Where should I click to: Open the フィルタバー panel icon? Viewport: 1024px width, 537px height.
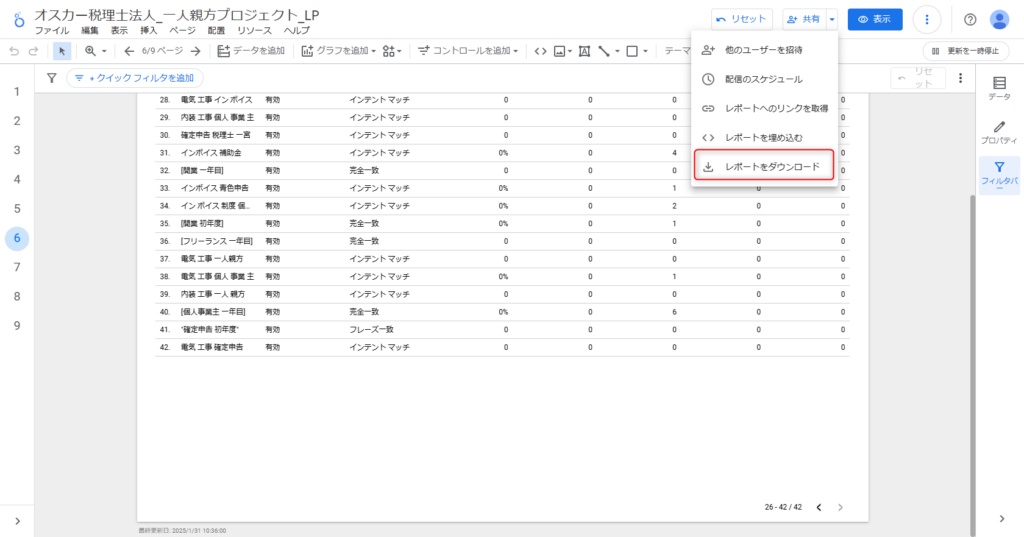click(x=998, y=175)
